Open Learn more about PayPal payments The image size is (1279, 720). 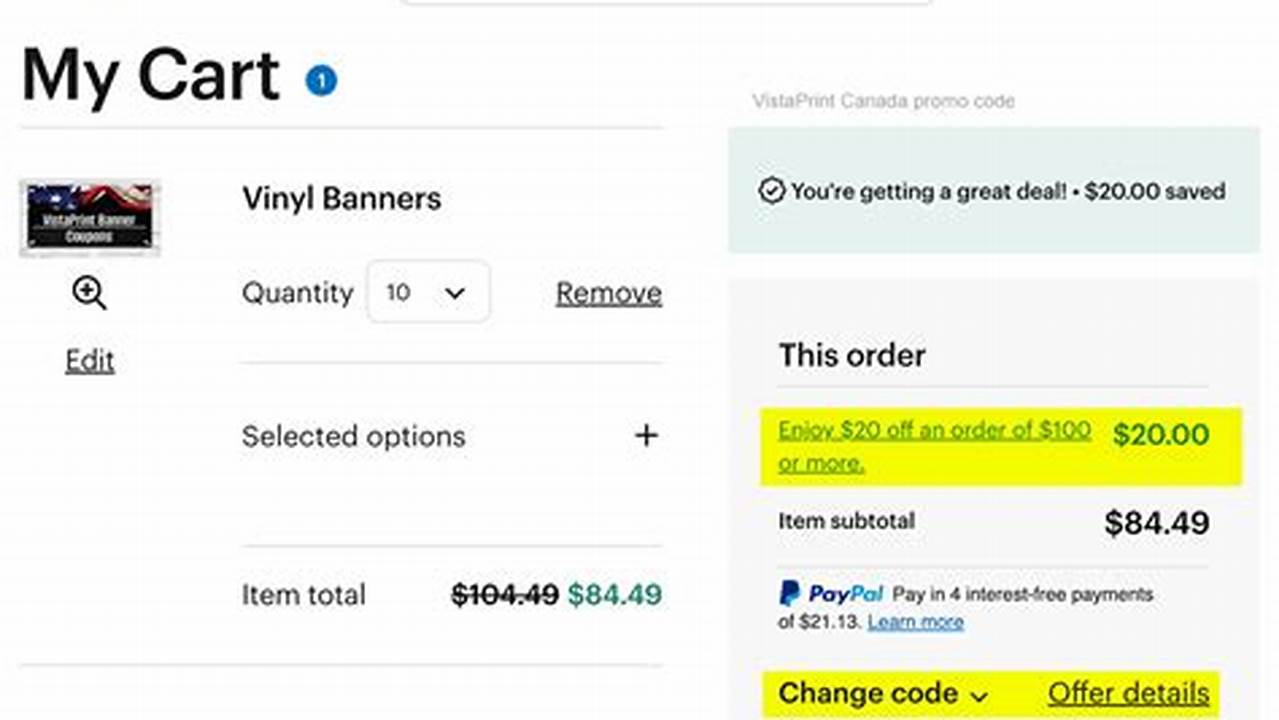(x=915, y=622)
